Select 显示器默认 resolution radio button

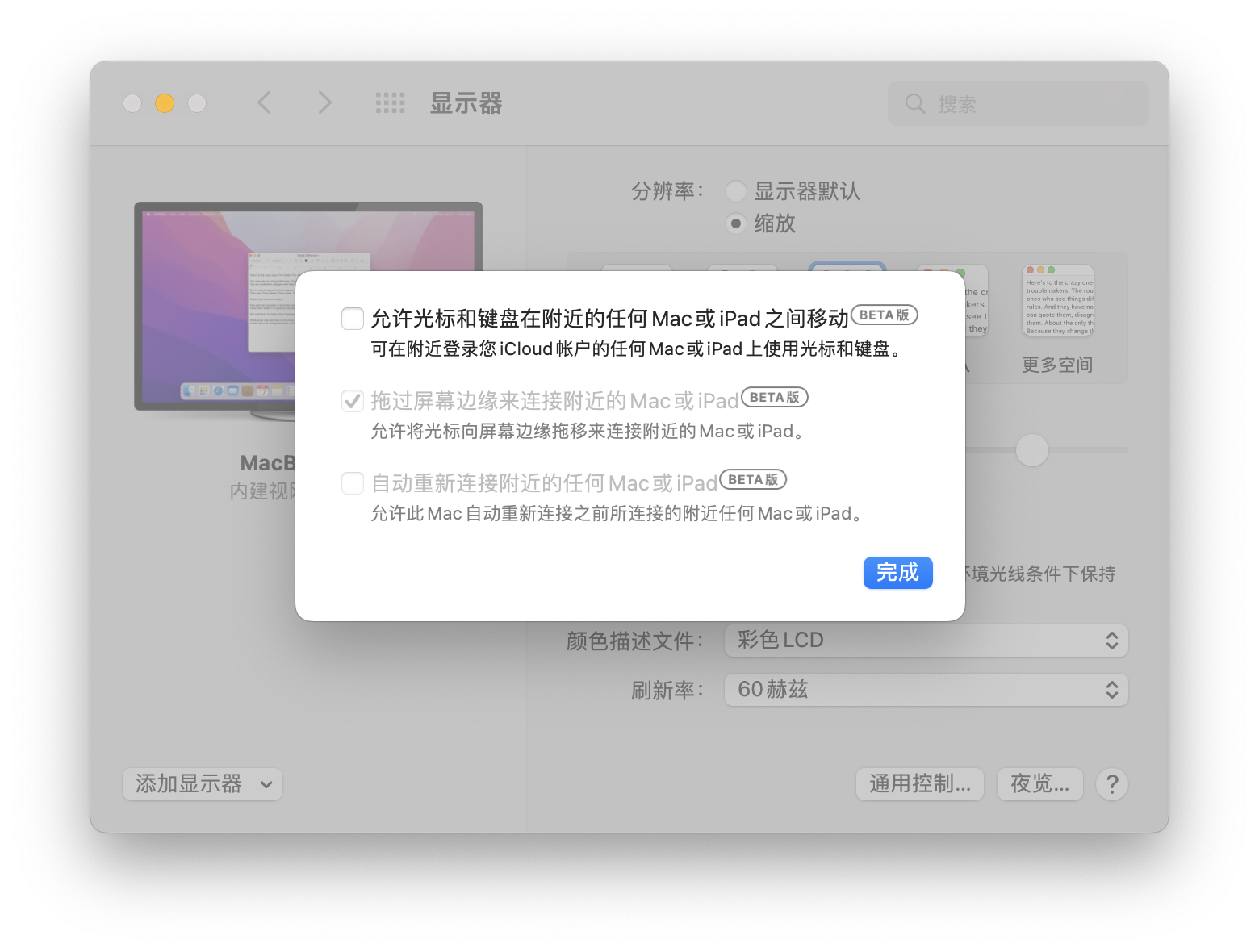(x=735, y=191)
